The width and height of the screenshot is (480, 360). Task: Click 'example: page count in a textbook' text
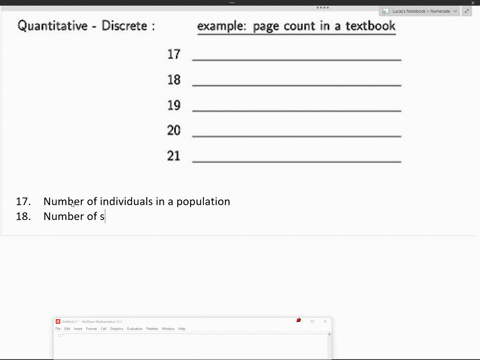(296, 26)
